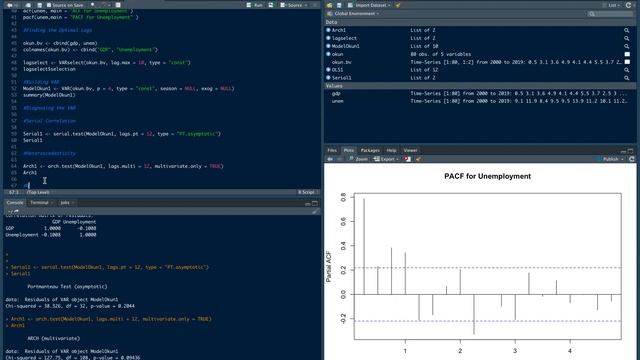Screen dimensions: 640x360
Task: Click line with Arch1 <- arch.test in editor
Action: 123,166
